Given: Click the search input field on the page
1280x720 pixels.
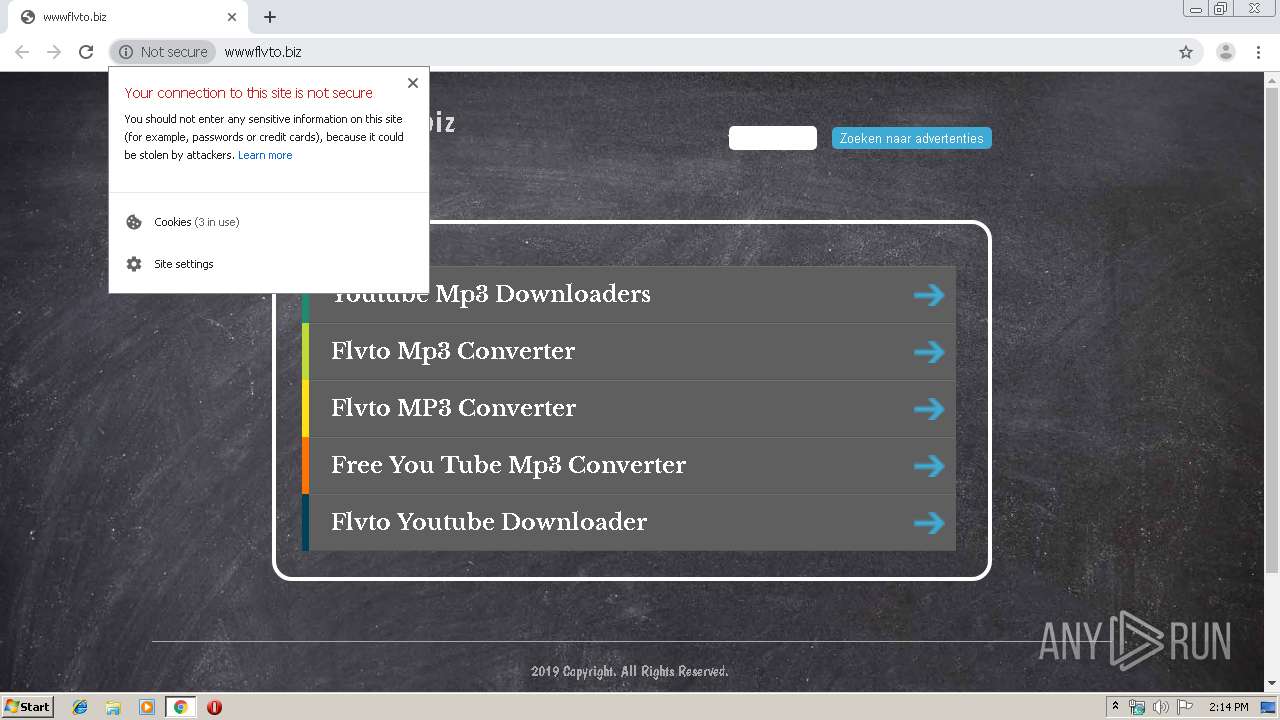Looking at the screenshot, I should (773, 138).
